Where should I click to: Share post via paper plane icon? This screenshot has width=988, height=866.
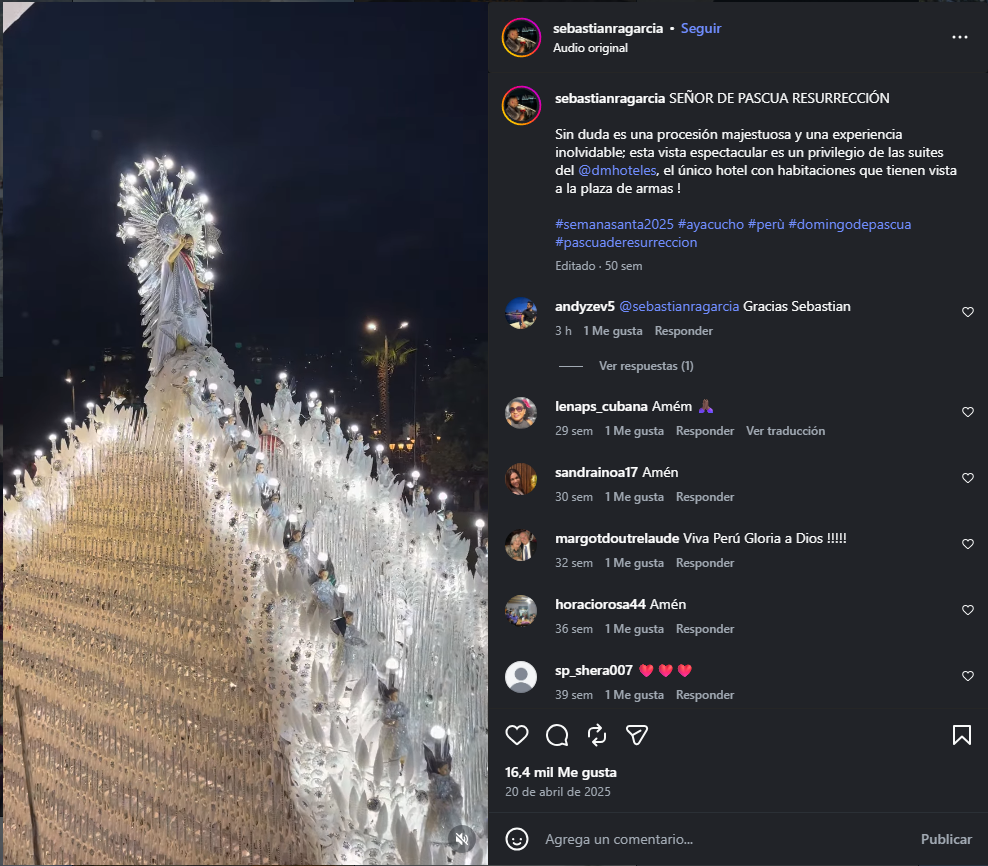pos(637,735)
